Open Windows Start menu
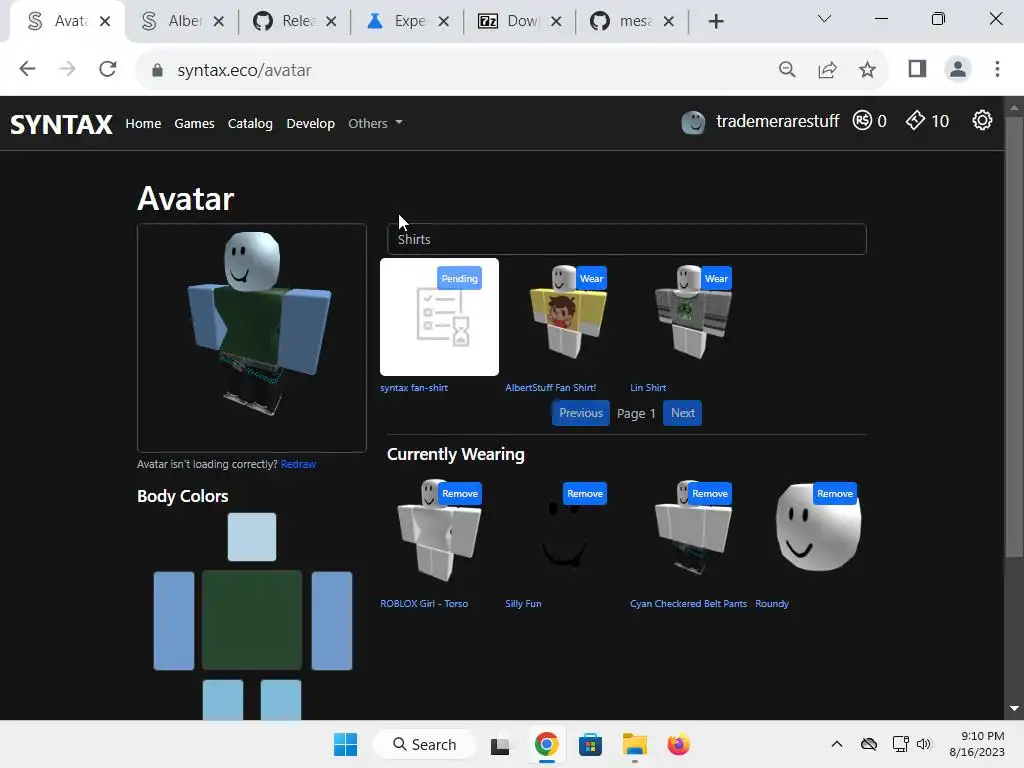The width and height of the screenshot is (1024, 768). (345, 744)
